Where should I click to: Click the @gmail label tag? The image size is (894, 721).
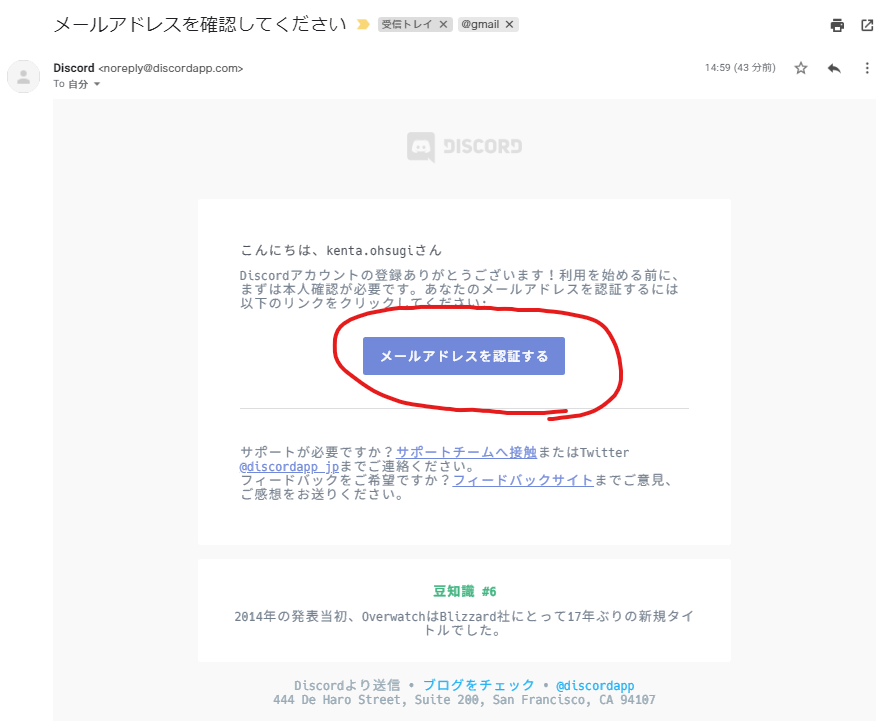479,25
